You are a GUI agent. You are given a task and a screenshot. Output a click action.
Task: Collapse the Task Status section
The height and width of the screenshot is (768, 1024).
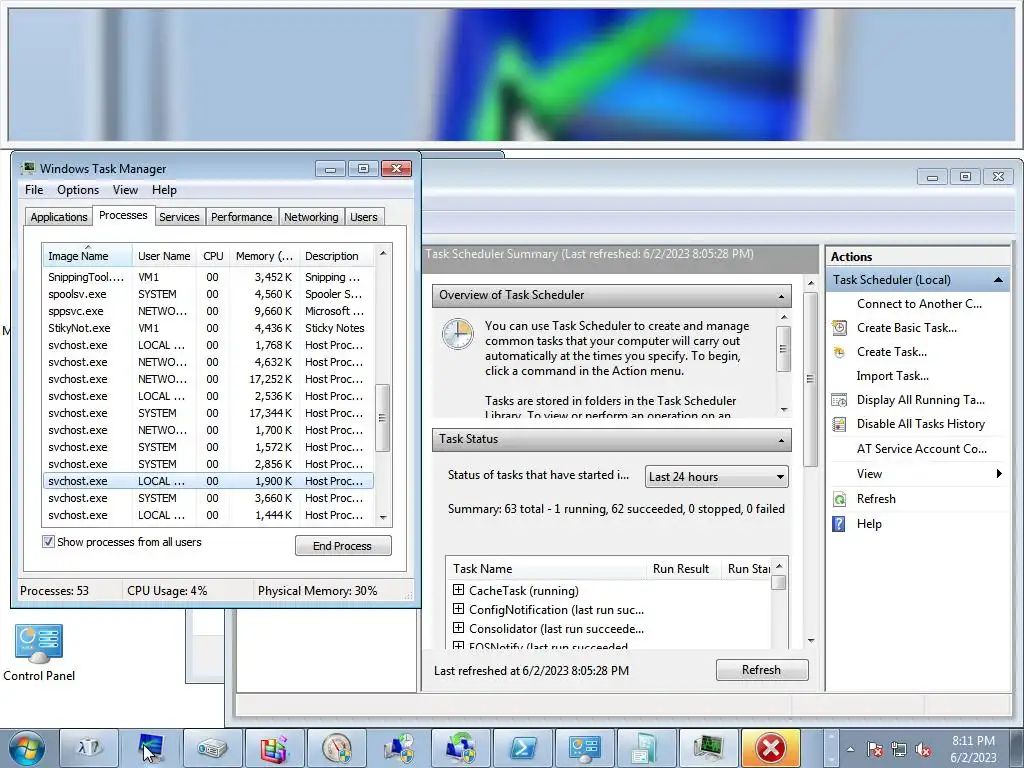pos(781,440)
